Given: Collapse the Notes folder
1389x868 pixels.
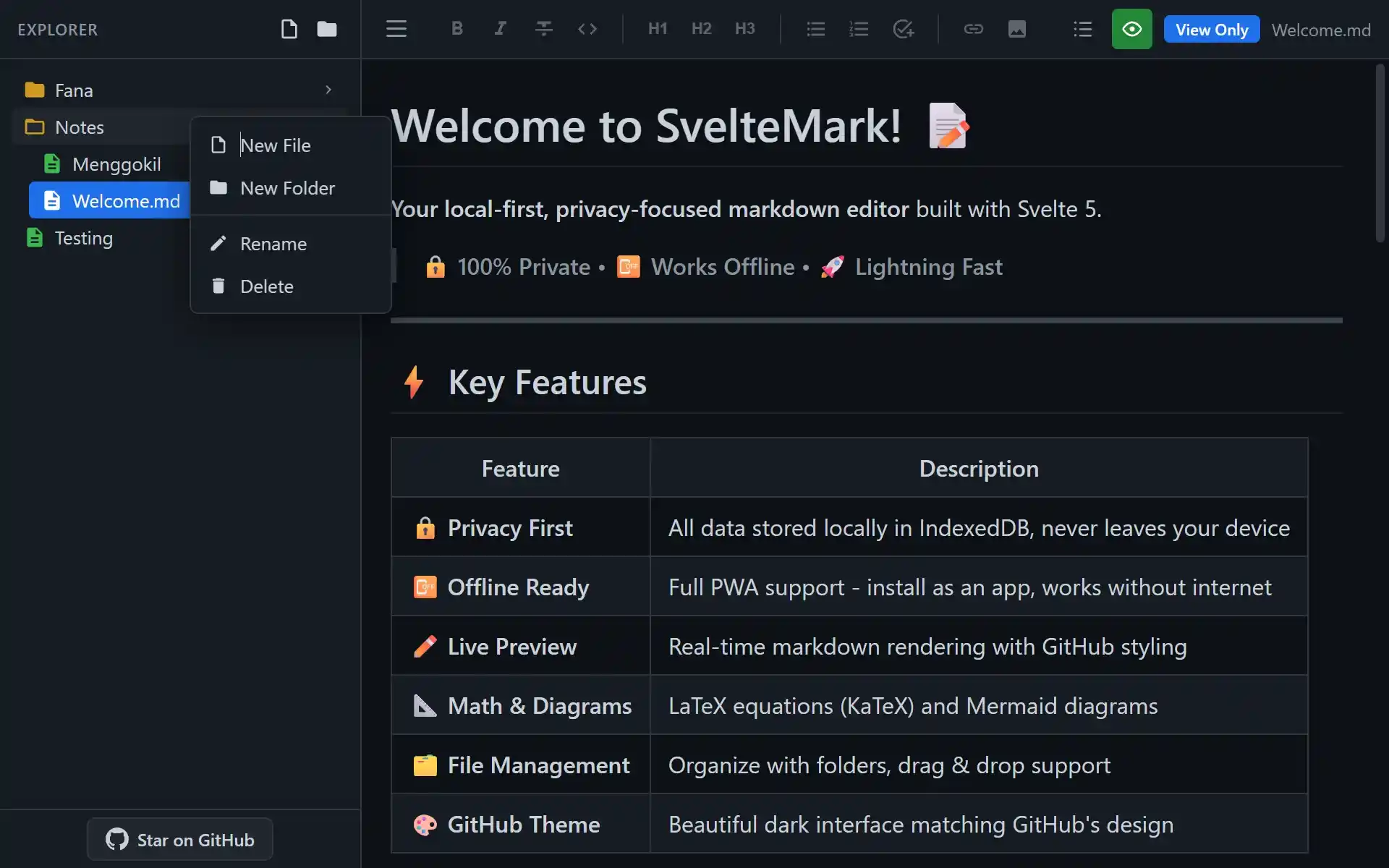Looking at the screenshot, I should click(x=80, y=127).
